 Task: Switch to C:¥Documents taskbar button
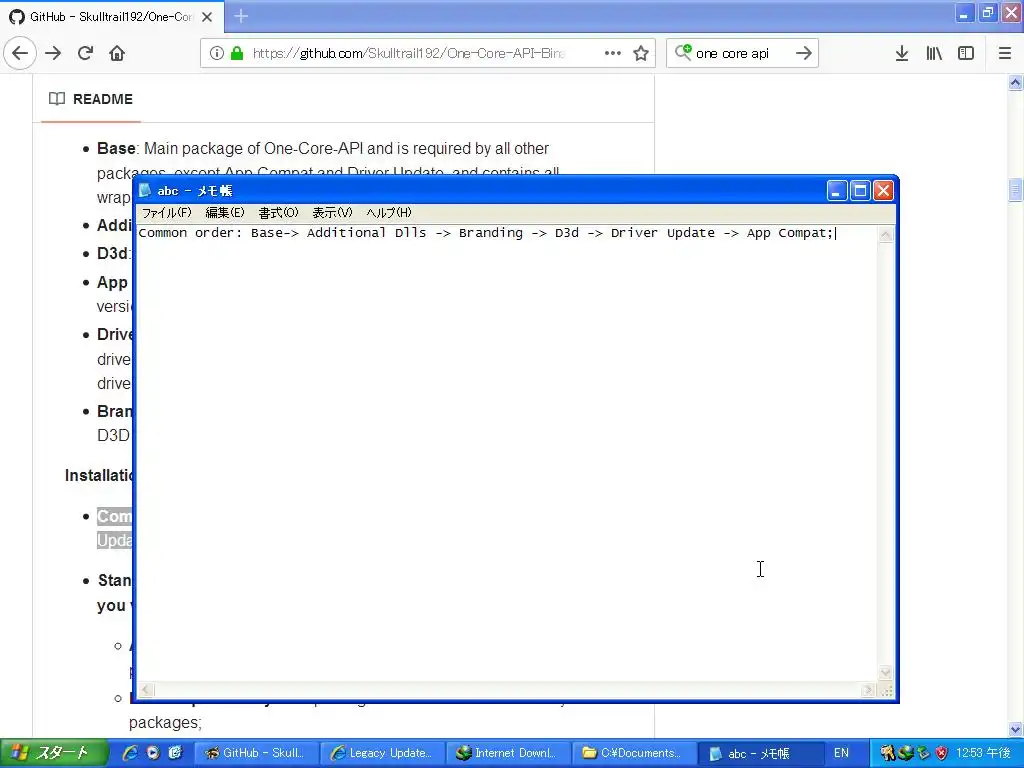[x=633, y=753]
